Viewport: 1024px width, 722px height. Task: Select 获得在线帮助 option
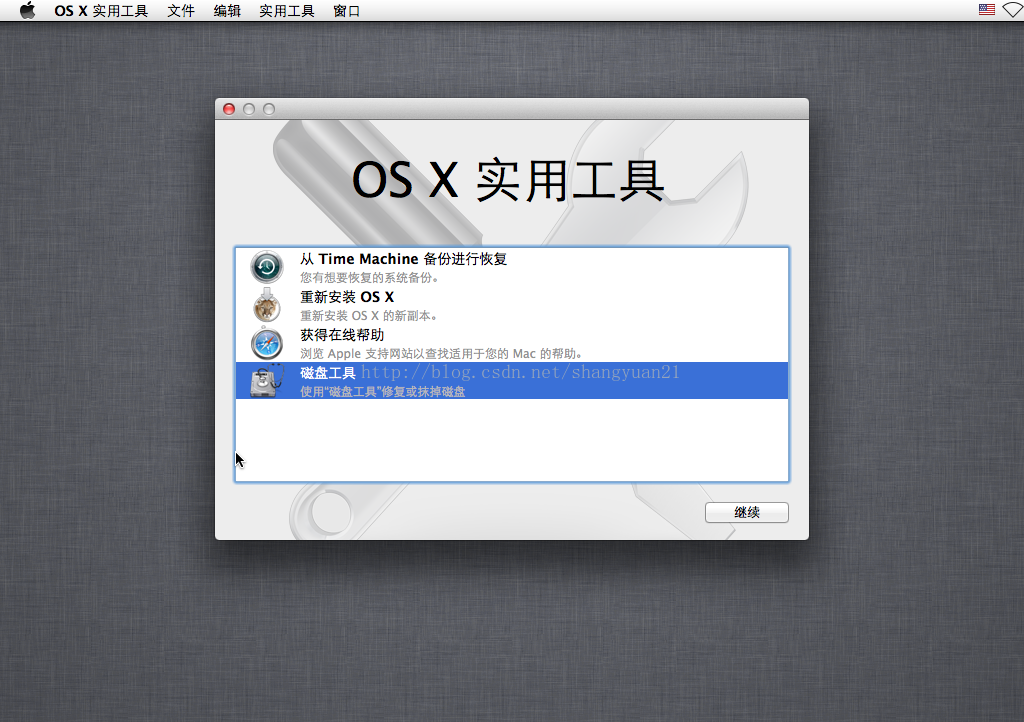[511, 343]
